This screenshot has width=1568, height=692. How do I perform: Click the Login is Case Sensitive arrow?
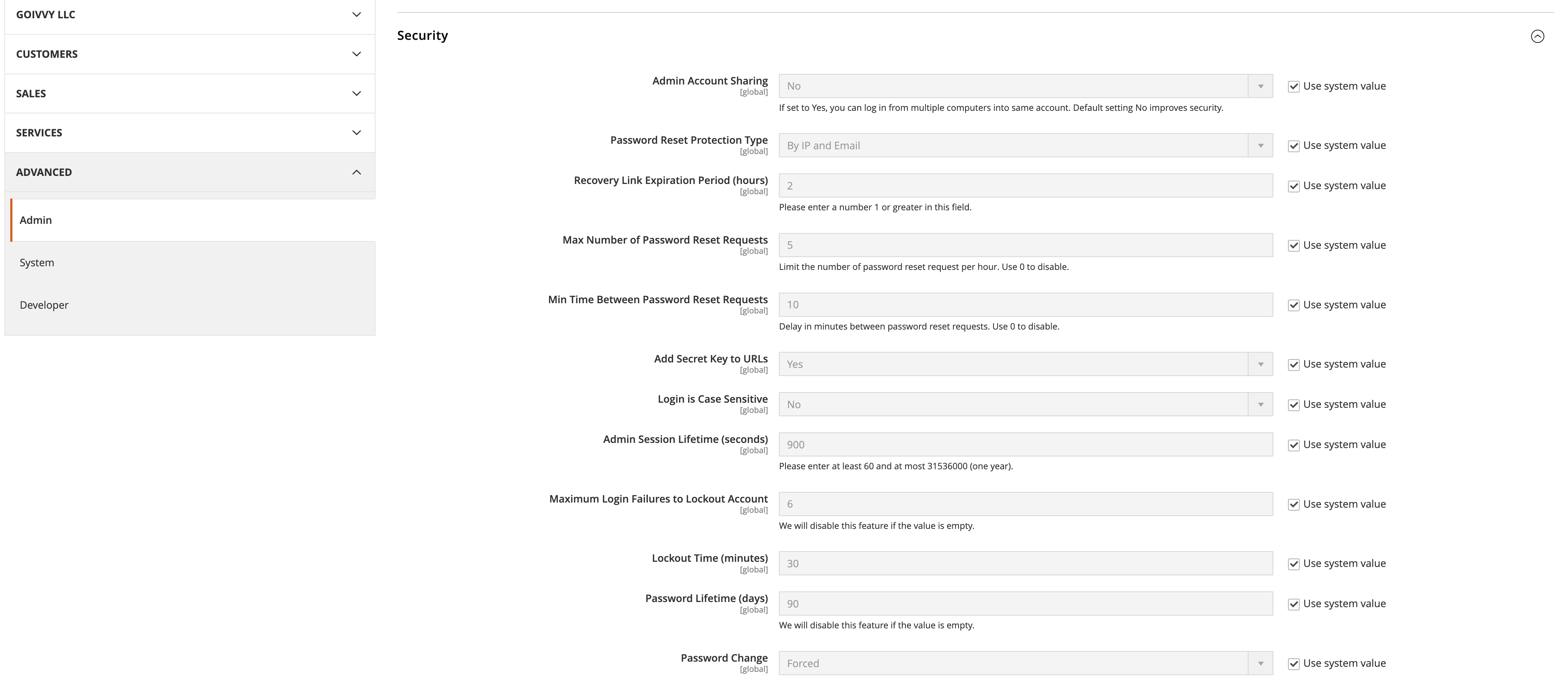(1260, 405)
